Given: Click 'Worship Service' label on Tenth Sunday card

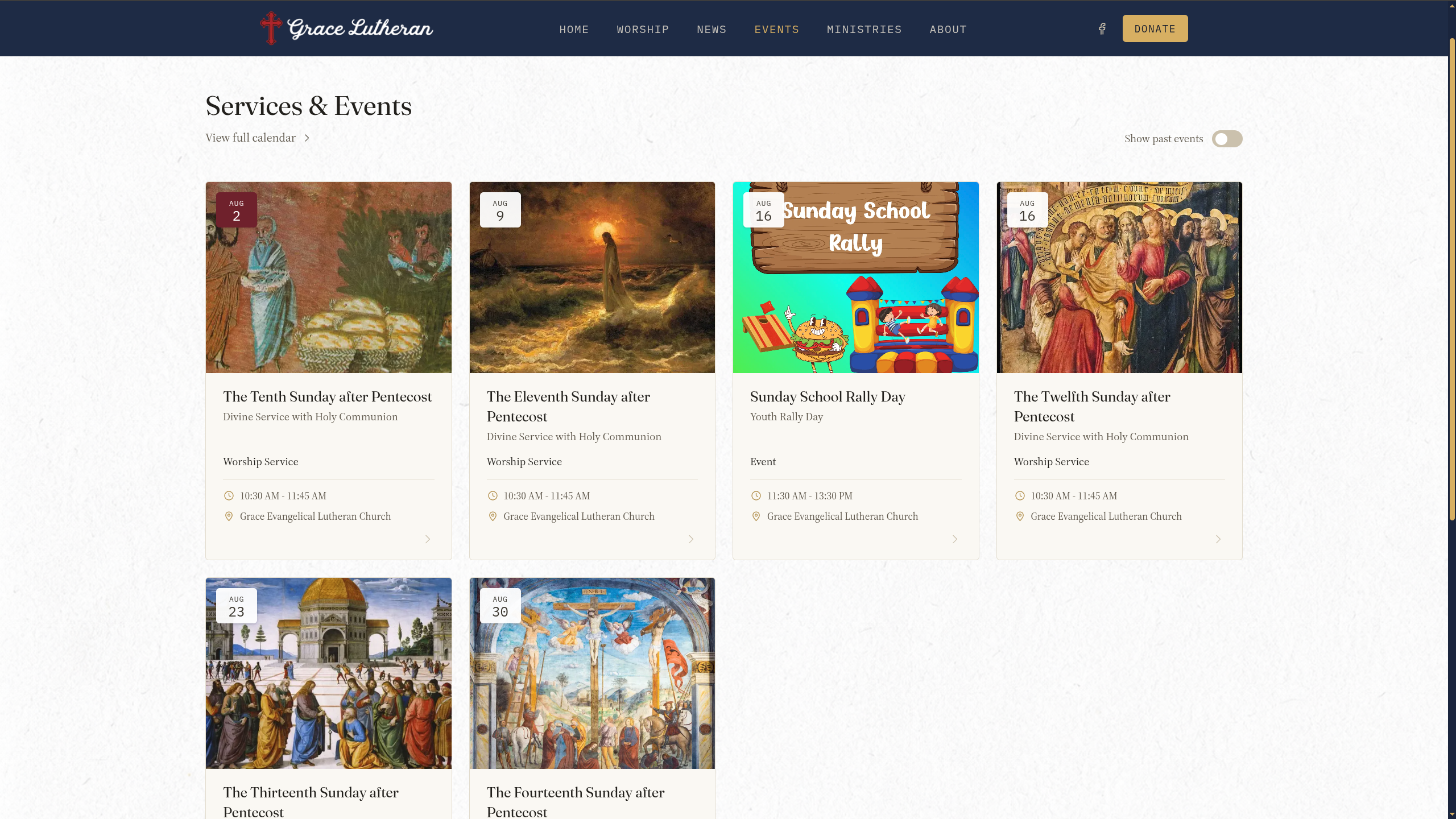Looking at the screenshot, I should pyautogui.click(x=260, y=462).
